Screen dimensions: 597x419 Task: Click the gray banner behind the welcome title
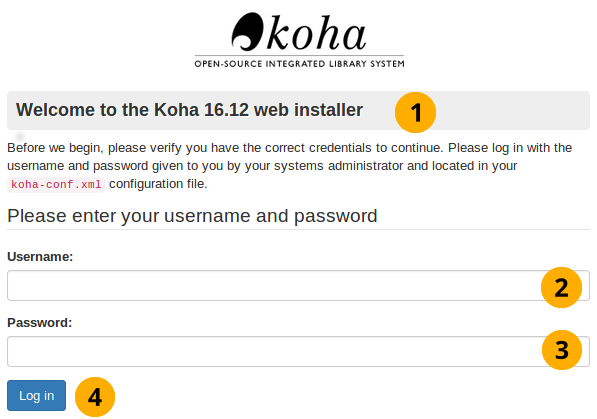click(x=298, y=110)
